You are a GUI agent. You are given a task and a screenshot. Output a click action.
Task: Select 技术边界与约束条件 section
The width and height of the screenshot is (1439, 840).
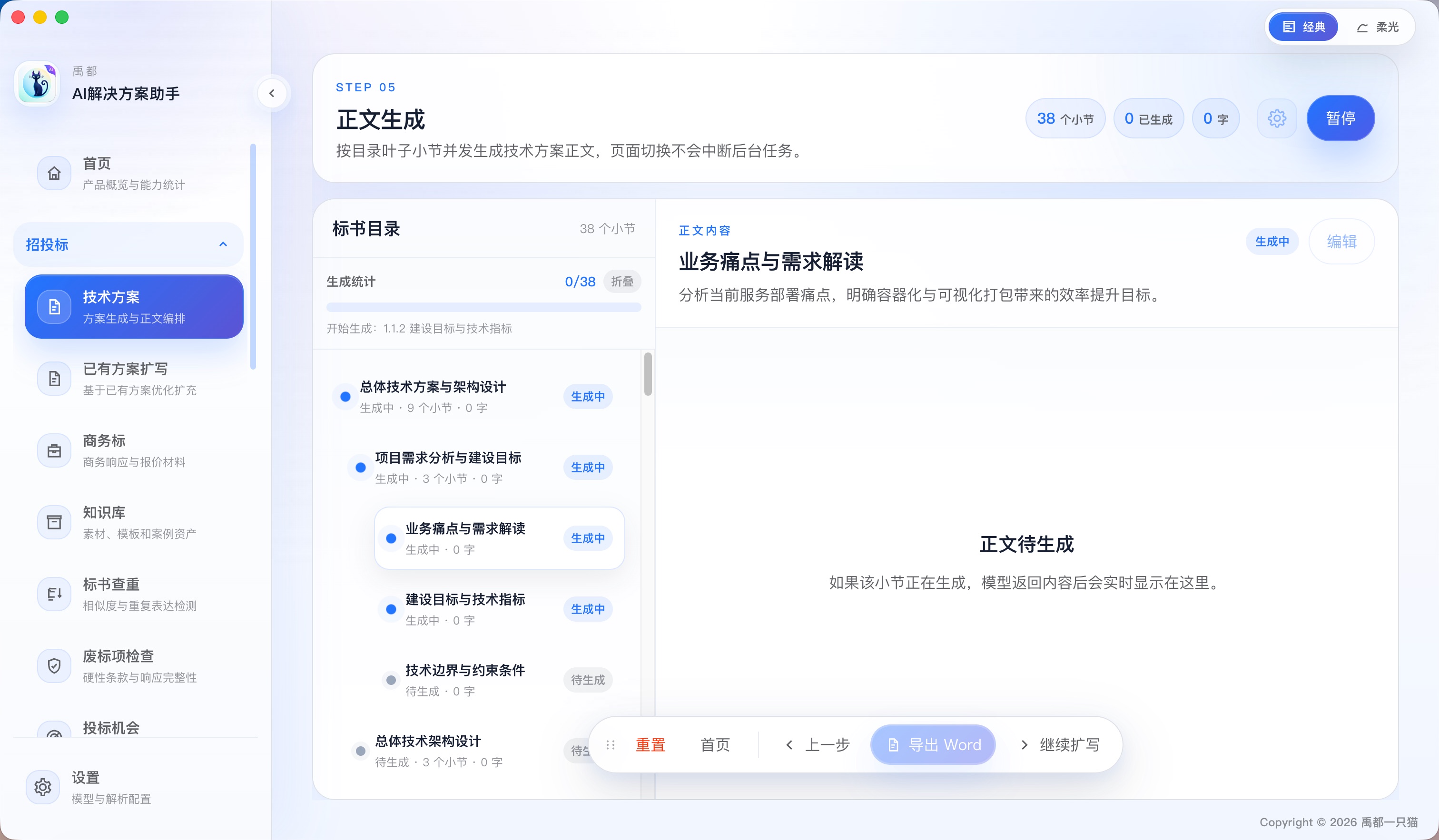click(499, 680)
